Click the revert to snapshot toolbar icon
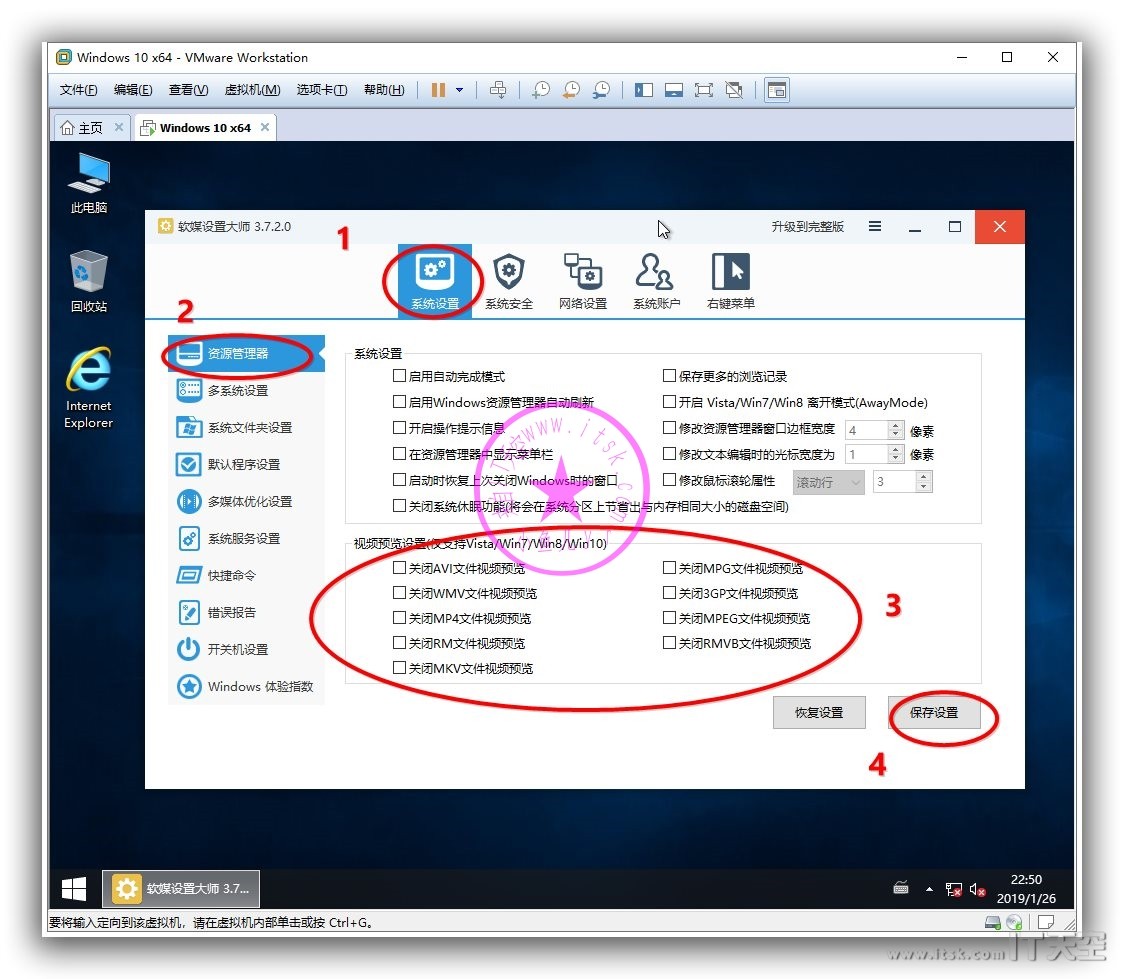This screenshot has width=1124, height=979. [571, 90]
